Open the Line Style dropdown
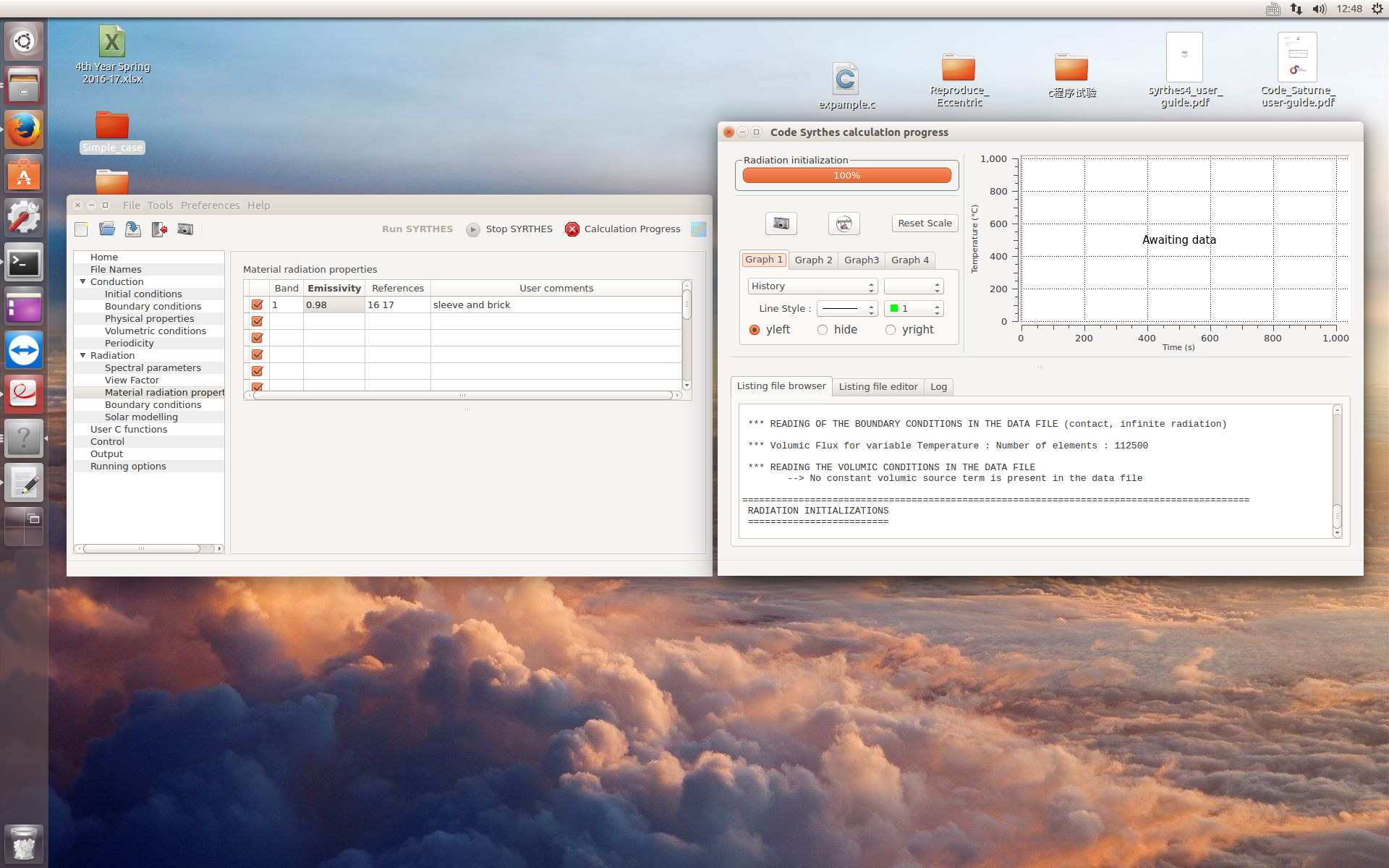This screenshot has width=1389, height=868. tap(846, 309)
